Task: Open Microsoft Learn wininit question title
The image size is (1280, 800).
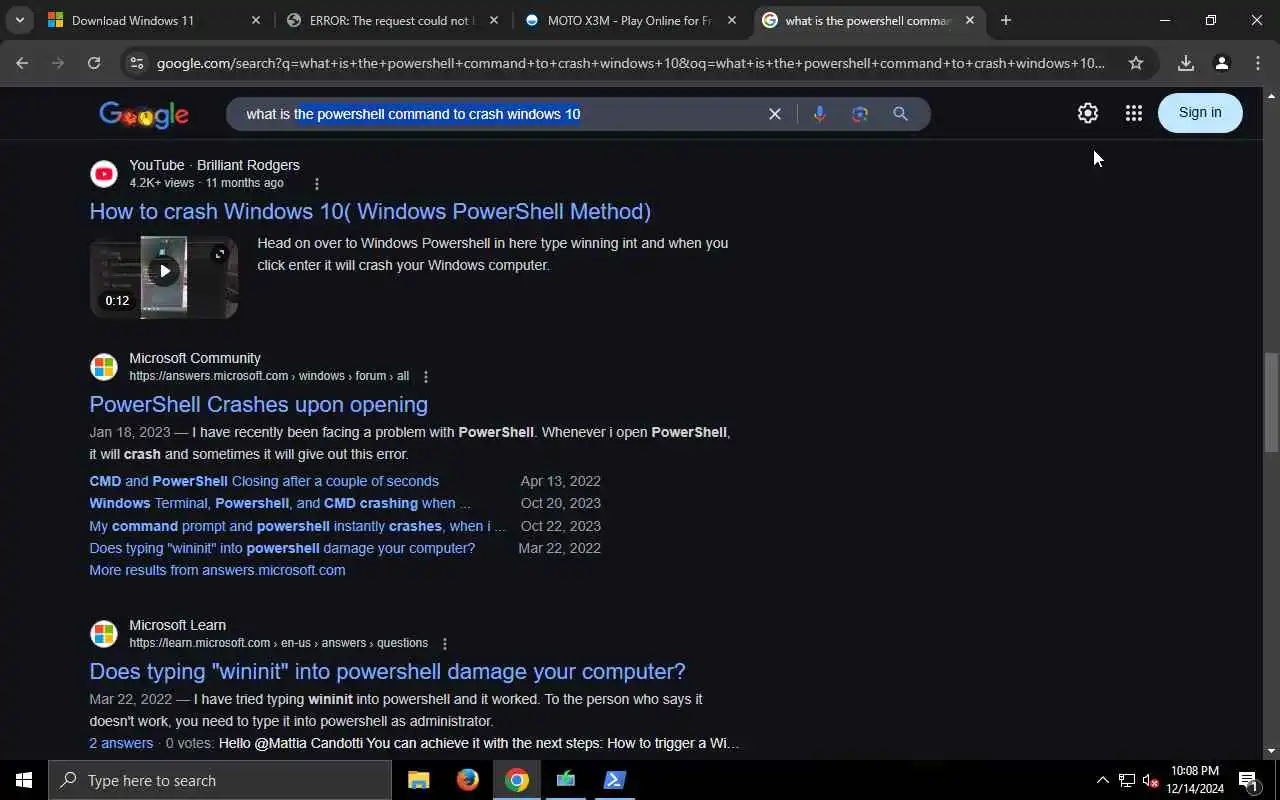Action: (387, 671)
